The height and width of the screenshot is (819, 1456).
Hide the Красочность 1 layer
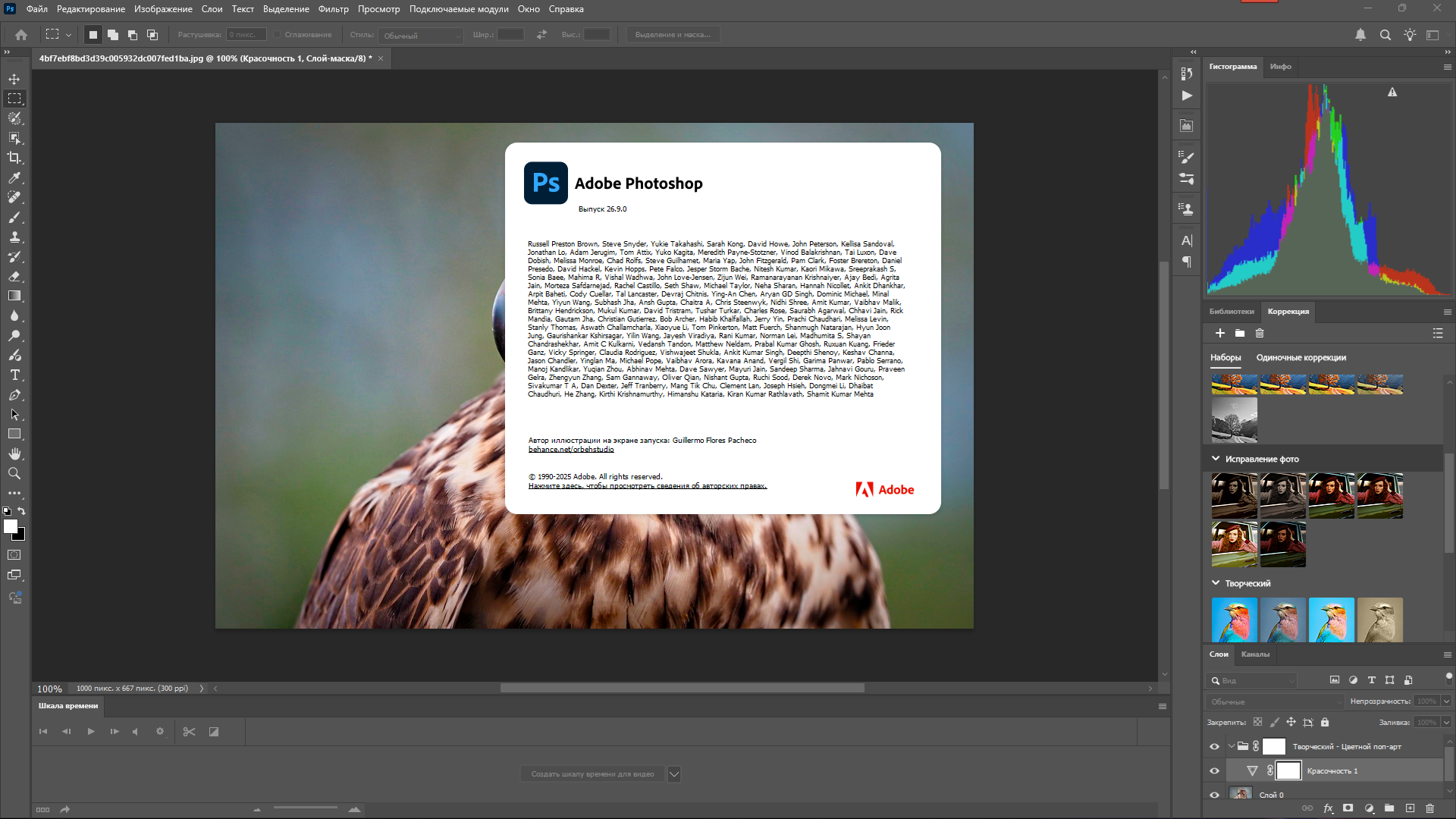click(1214, 771)
